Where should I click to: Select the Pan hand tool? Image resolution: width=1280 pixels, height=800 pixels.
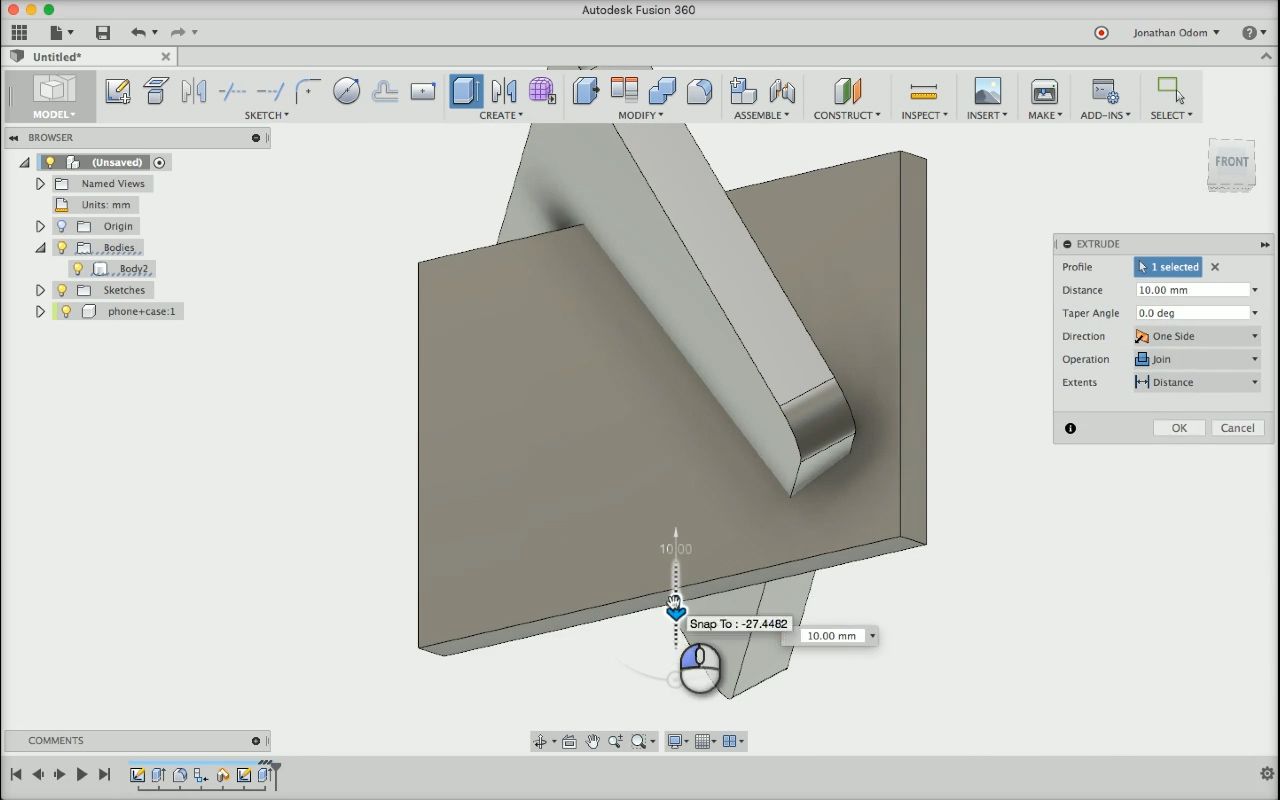pos(592,741)
